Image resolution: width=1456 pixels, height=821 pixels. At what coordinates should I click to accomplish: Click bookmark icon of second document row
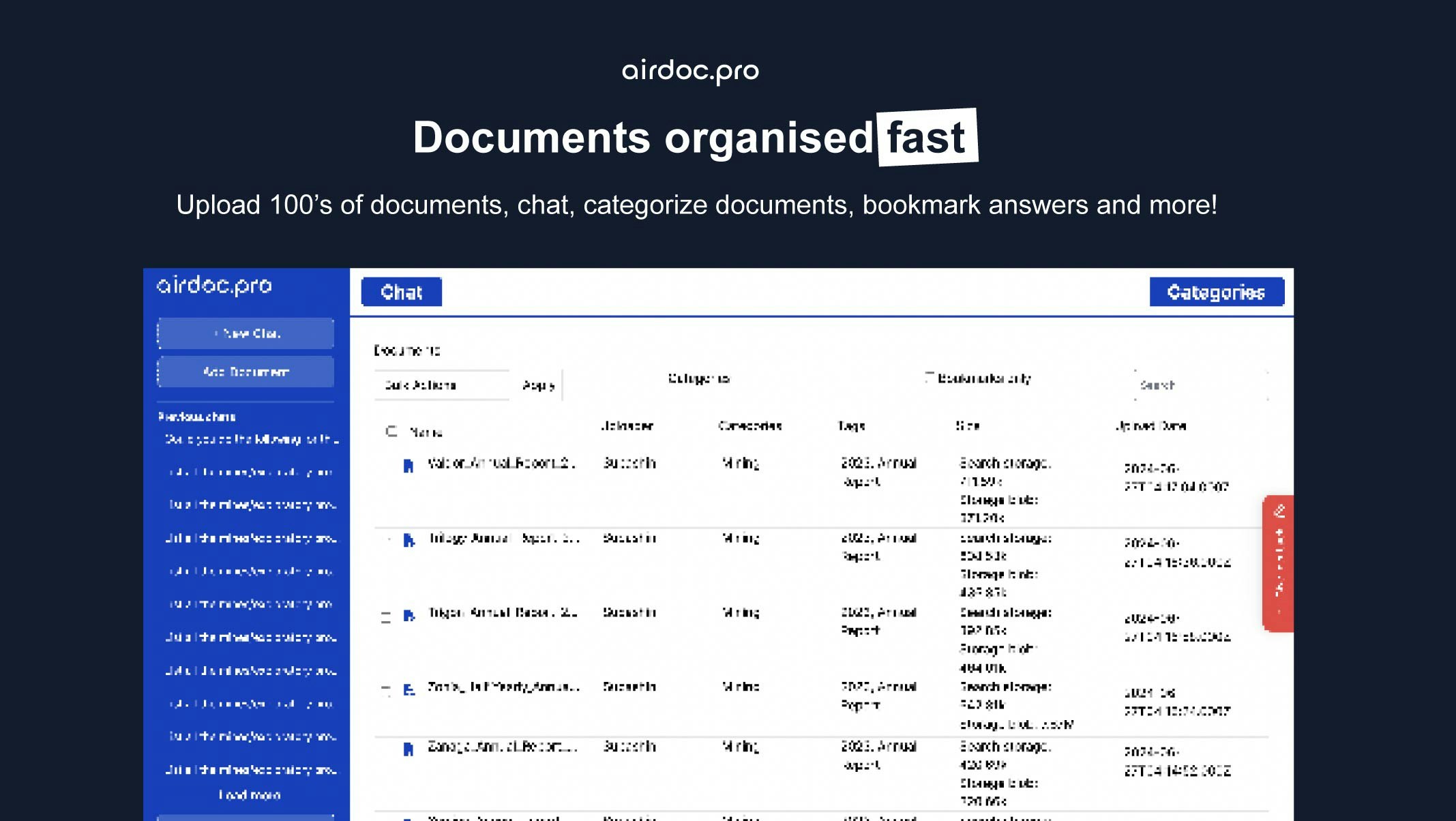click(x=408, y=540)
